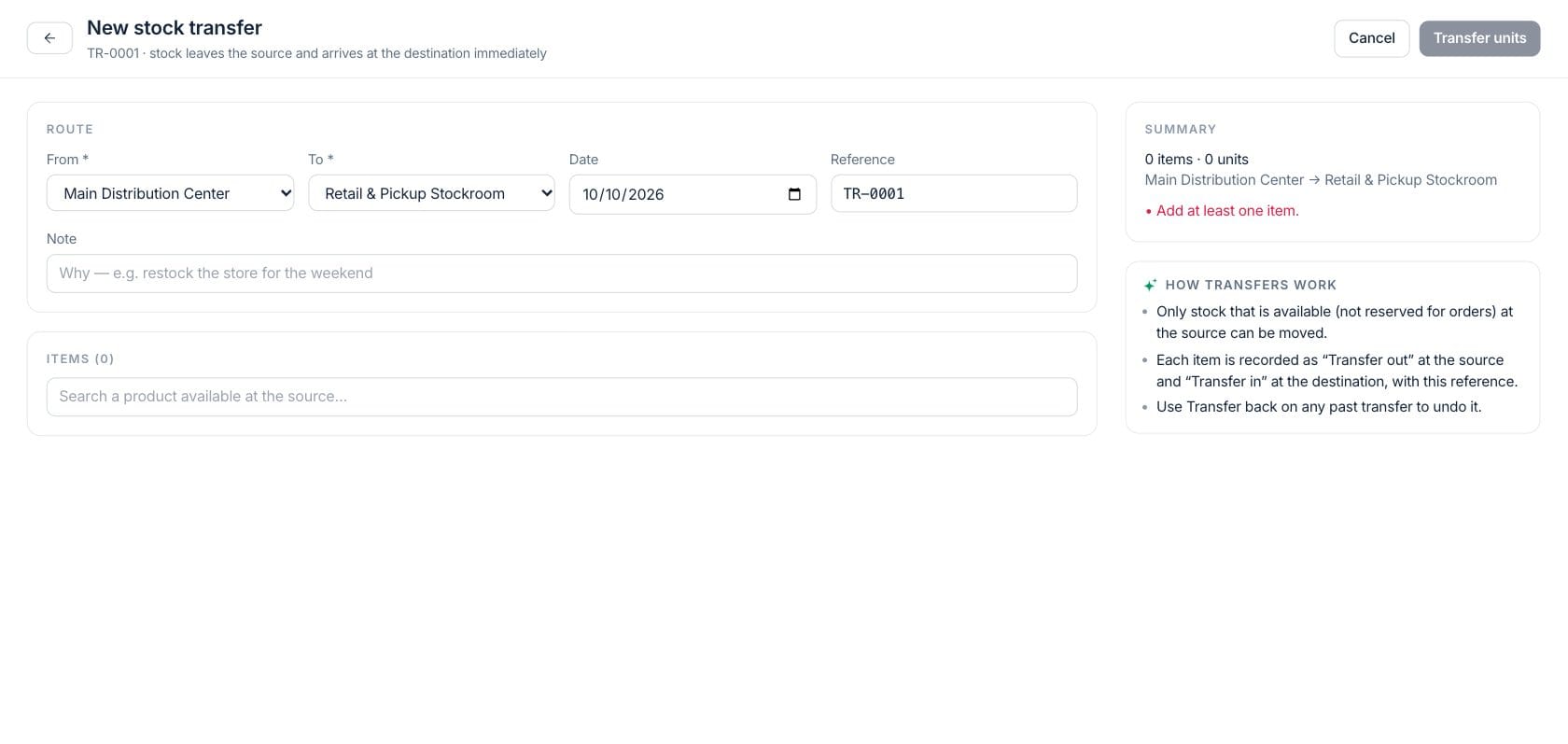
Task: Click into the Note input field
Action: (562, 274)
